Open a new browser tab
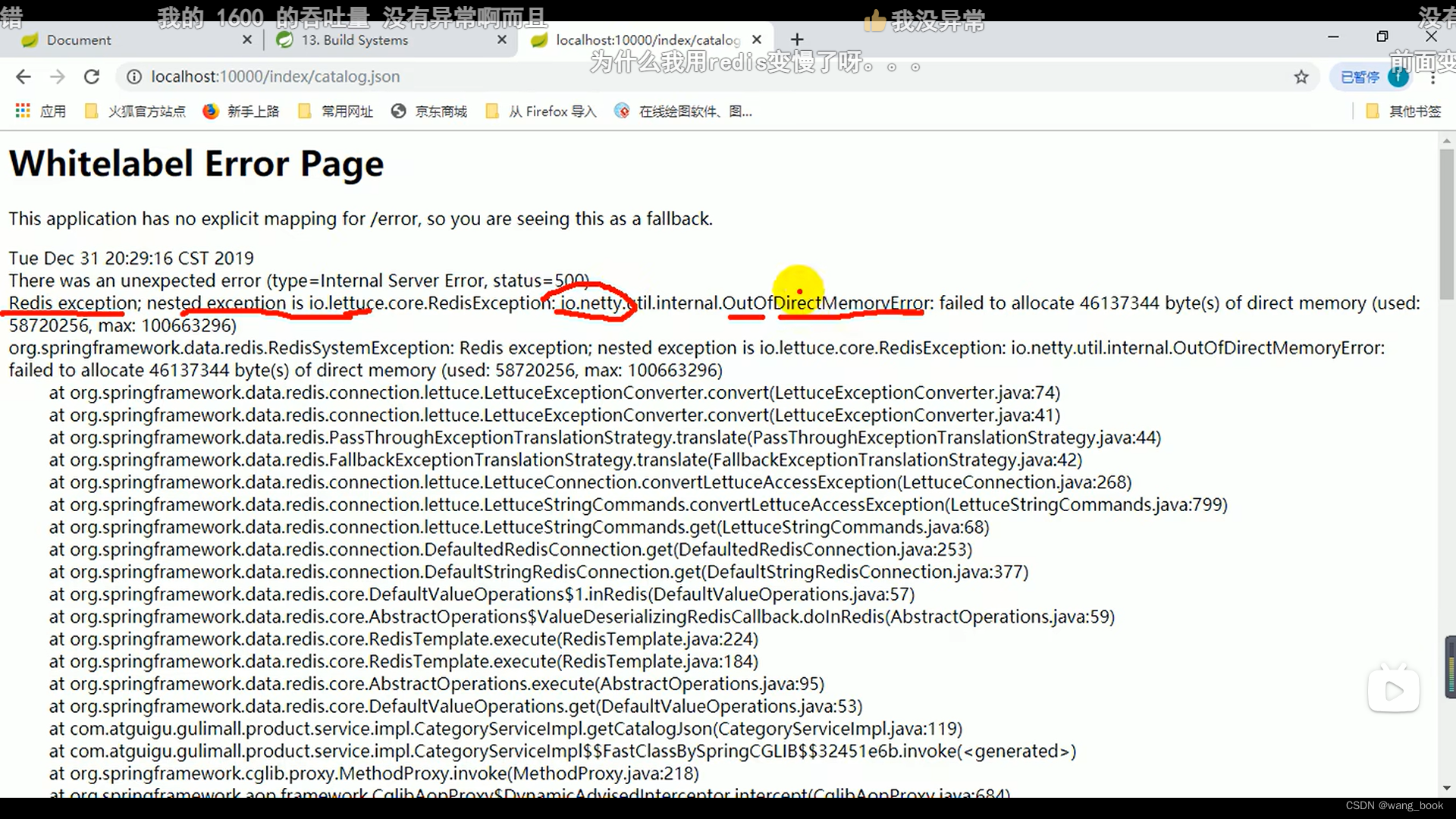Image resolution: width=1456 pixels, height=819 pixels. point(797,39)
